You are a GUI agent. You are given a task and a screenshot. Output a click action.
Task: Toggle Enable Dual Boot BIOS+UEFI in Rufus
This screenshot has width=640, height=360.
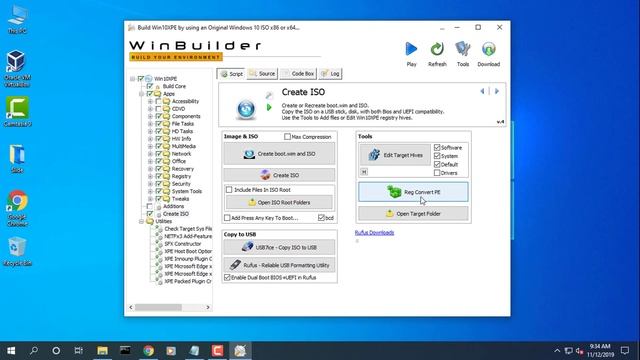227,278
